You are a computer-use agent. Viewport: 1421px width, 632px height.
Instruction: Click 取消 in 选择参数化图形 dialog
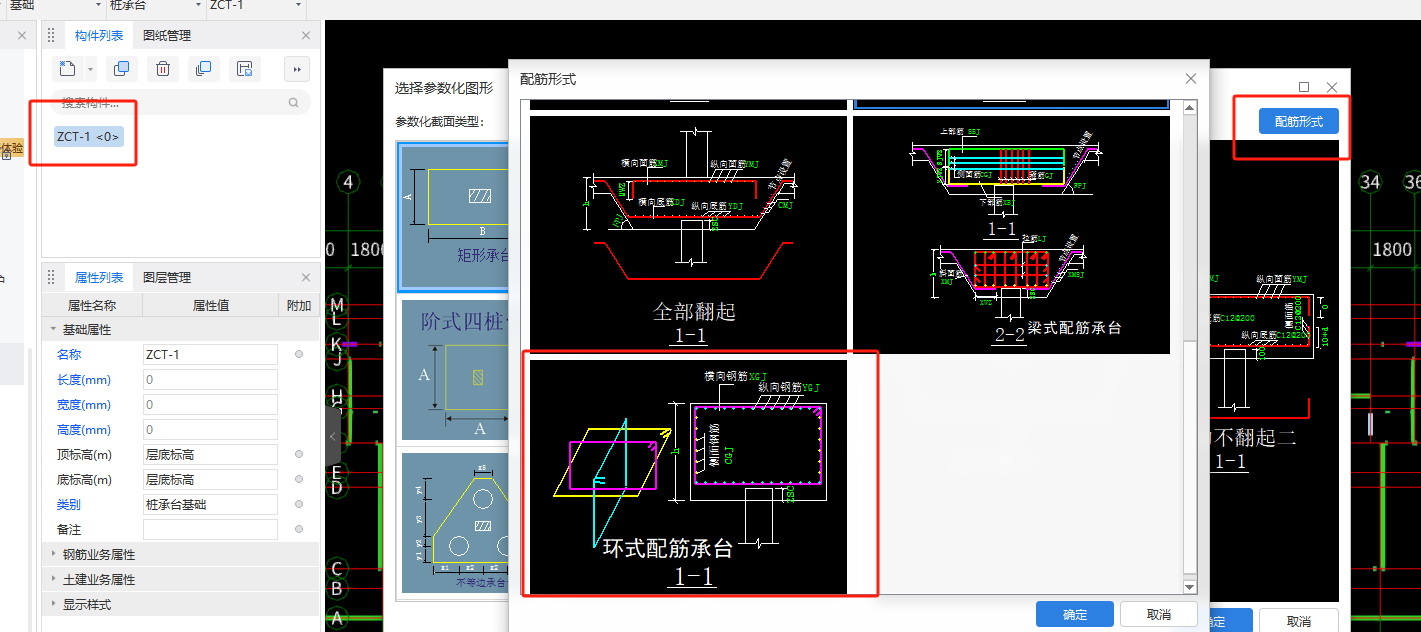click(x=1299, y=621)
